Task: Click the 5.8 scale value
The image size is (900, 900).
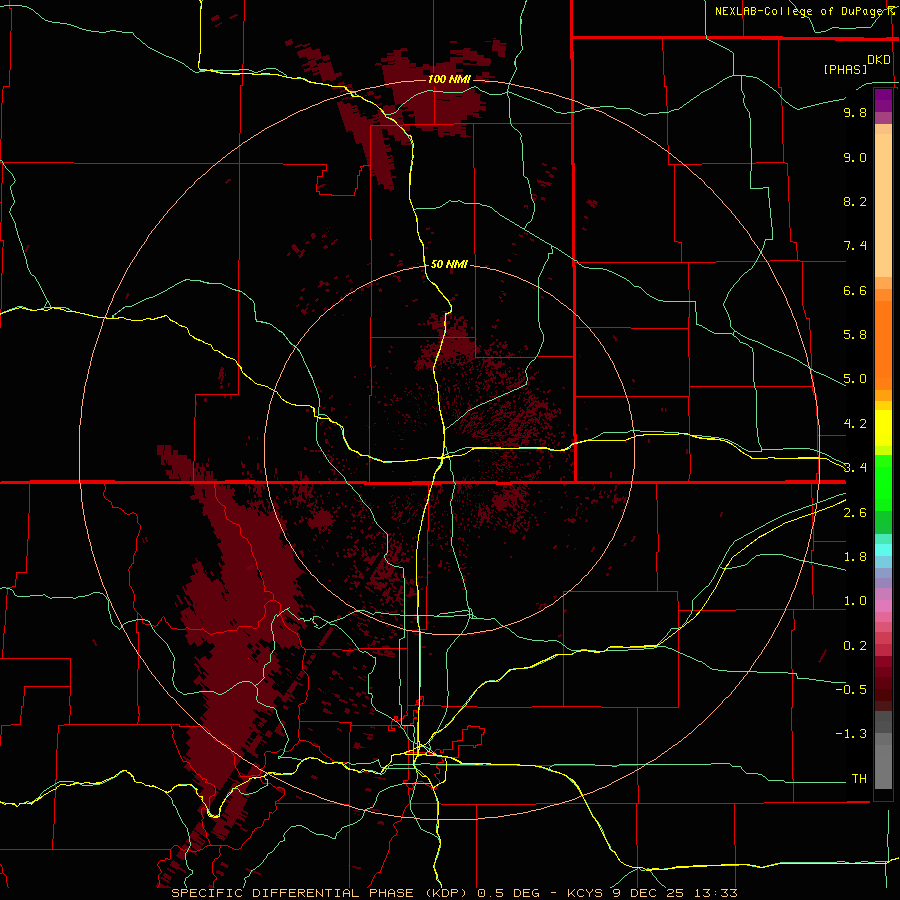Action: (855, 335)
